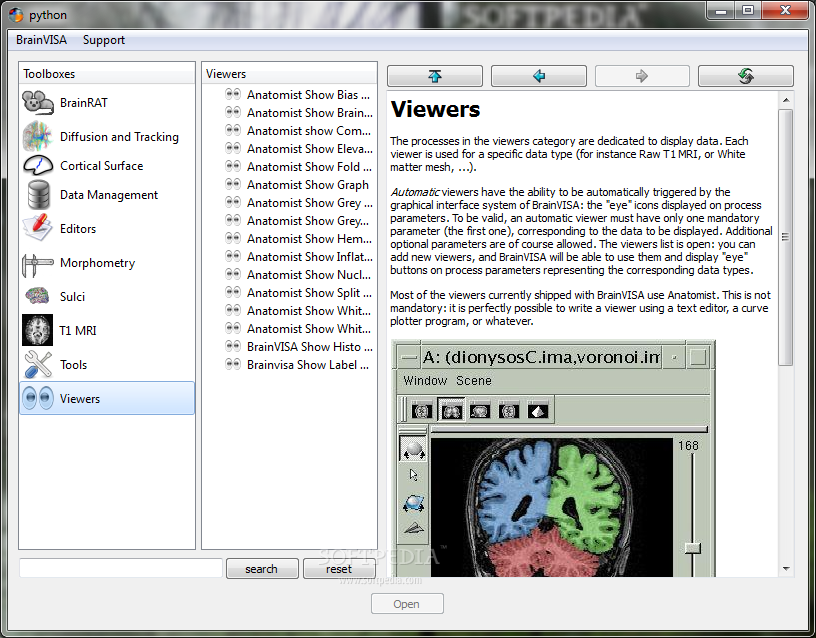Screen dimensions: 816x638
Task: Click the eyes icon beside Anatomist Show Inflat
Action: [x=233, y=256]
